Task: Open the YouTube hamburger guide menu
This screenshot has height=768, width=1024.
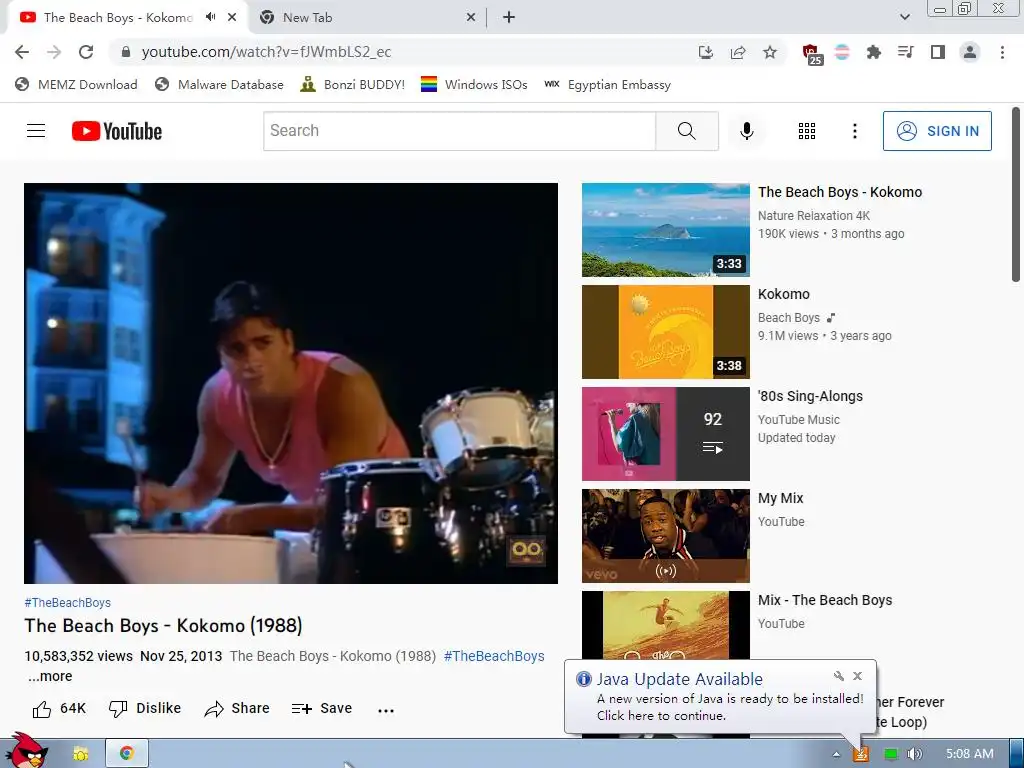Action: [36, 131]
